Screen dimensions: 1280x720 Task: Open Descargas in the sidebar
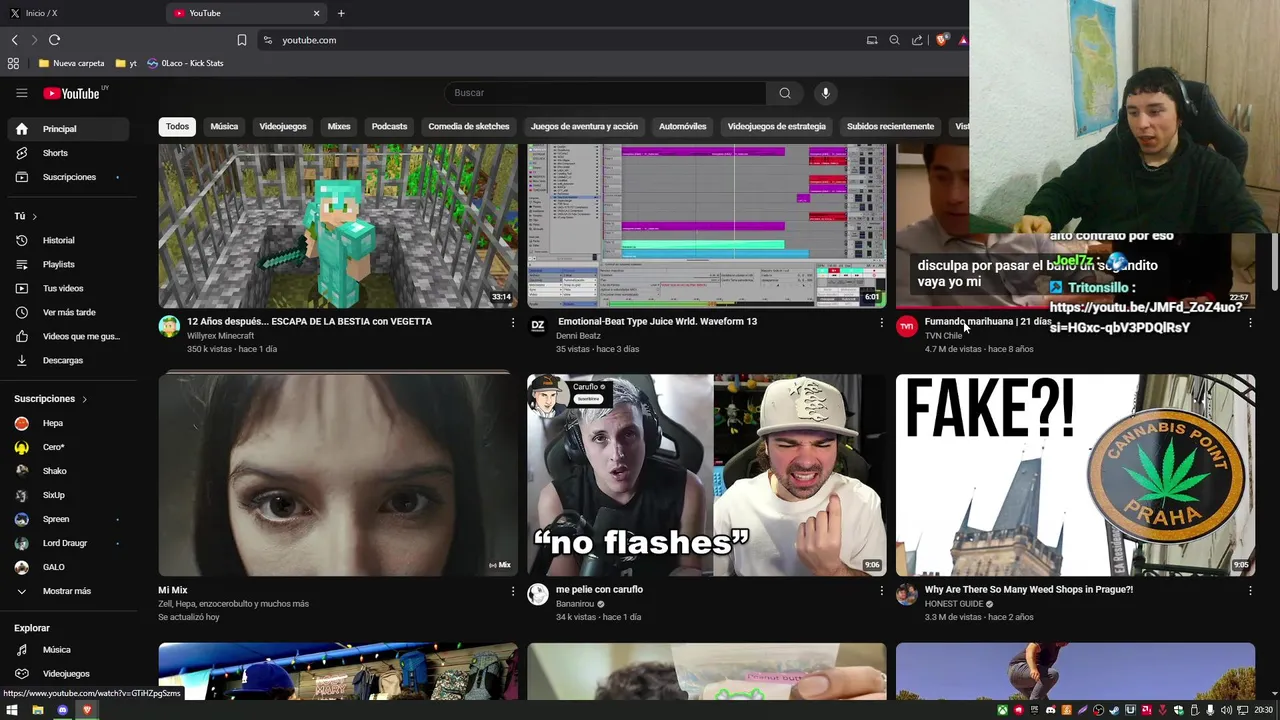point(69,360)
